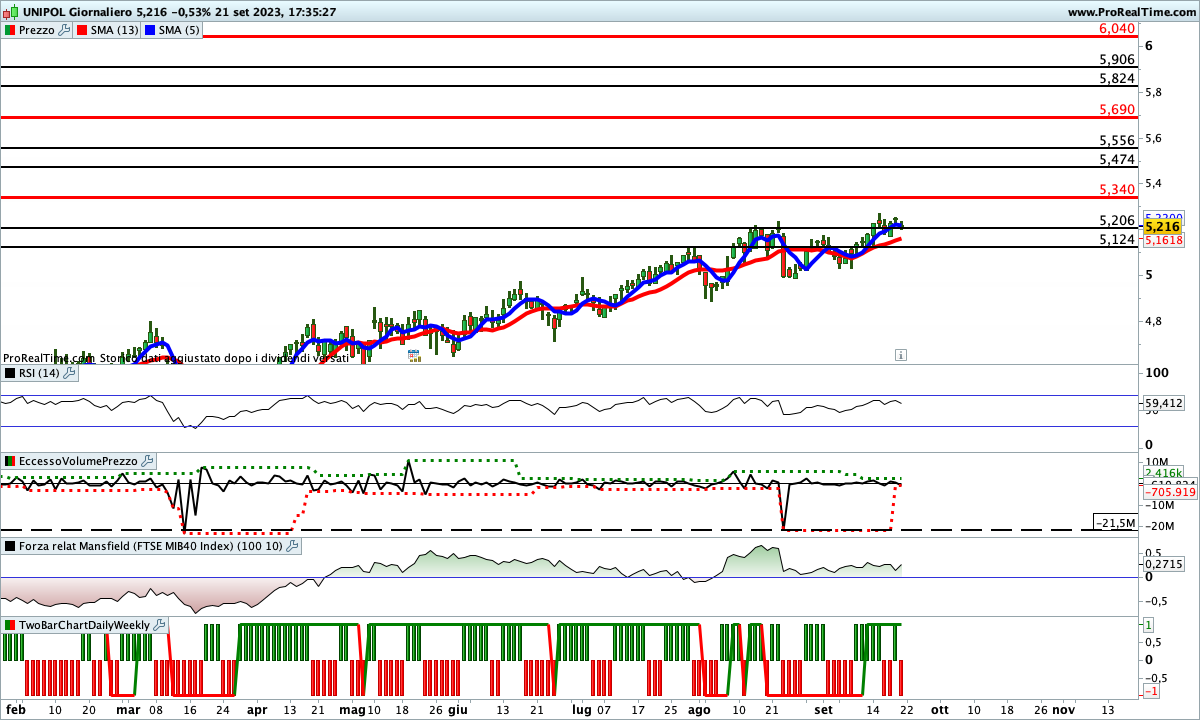This screenshot has height=720, width=1200.
Task: Click the Storico dati aggiustato dividendi note
Action: point(225,358)
